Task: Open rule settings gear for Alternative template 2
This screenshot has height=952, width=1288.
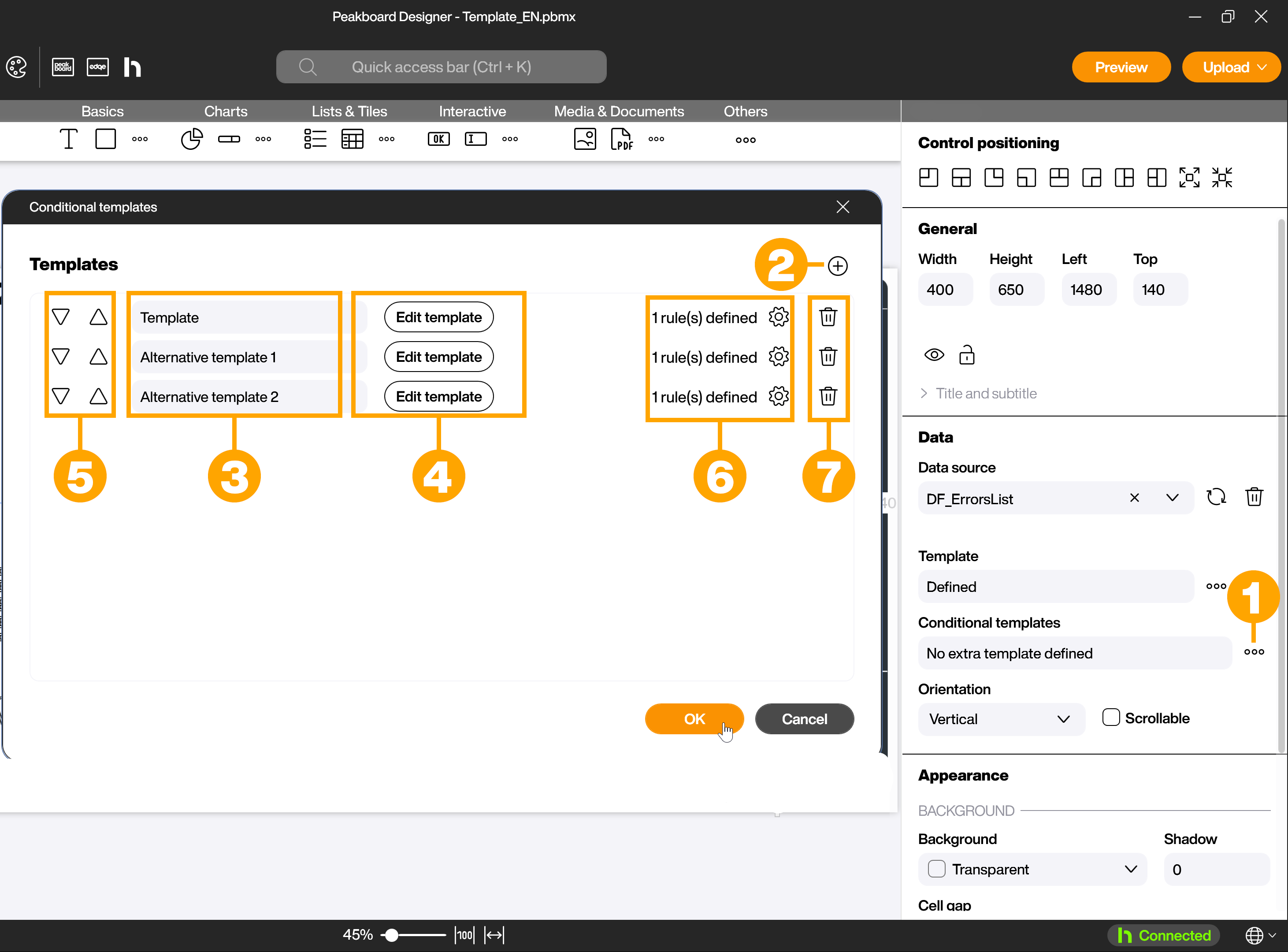Action: click(778, 397)
